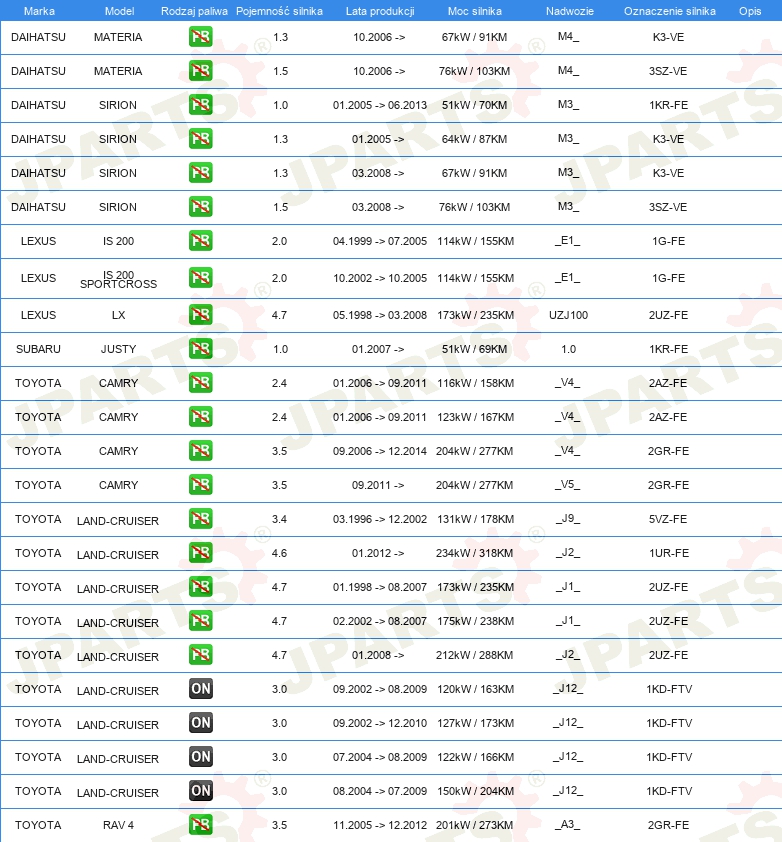Click power value 51kW / 69KM
This screenshot has height=842, width=782.
[474, 349]
